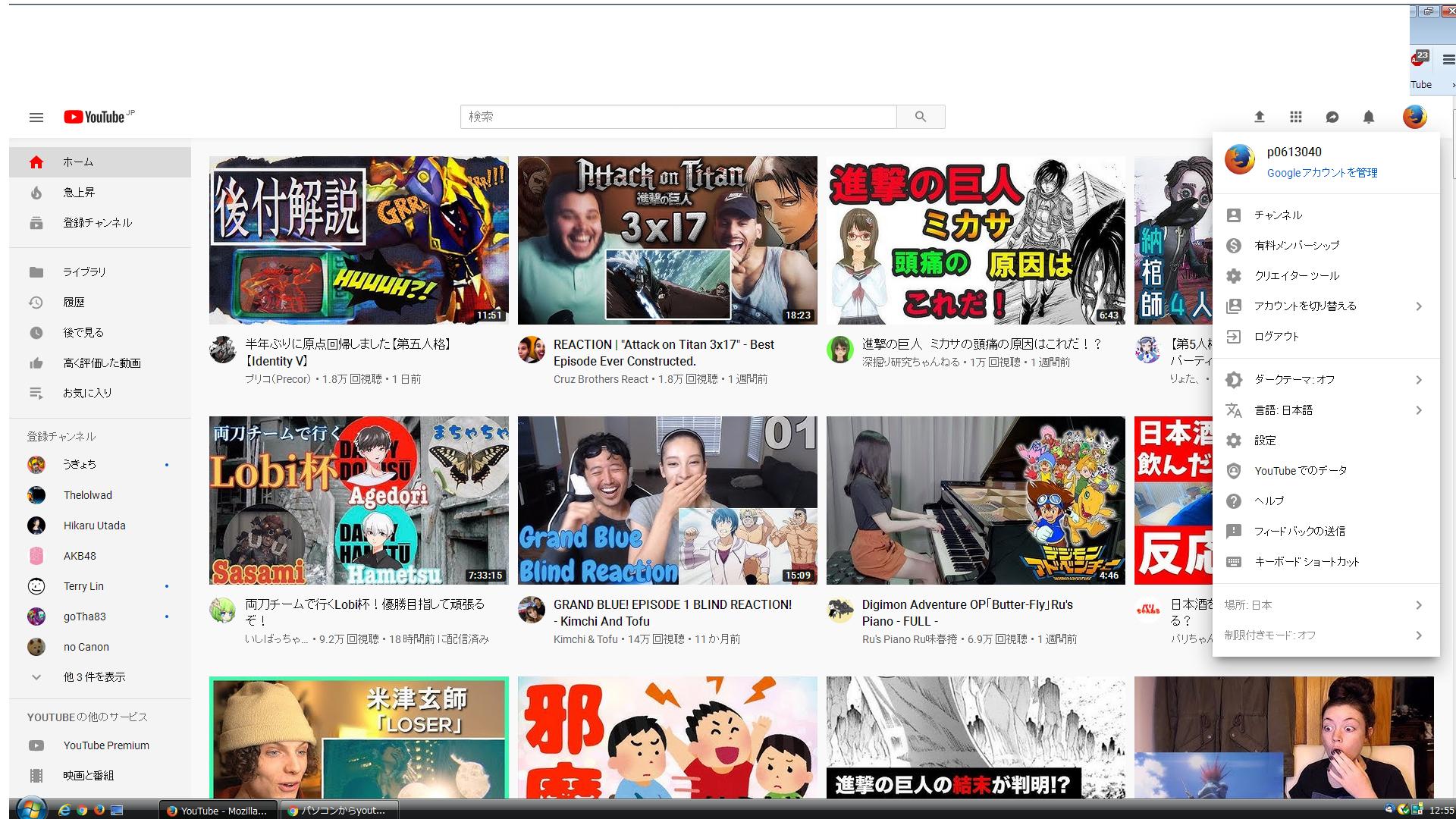Open 急上昇 trending in sidebar
Screen dimensions: 1456x819
point(100,193)
